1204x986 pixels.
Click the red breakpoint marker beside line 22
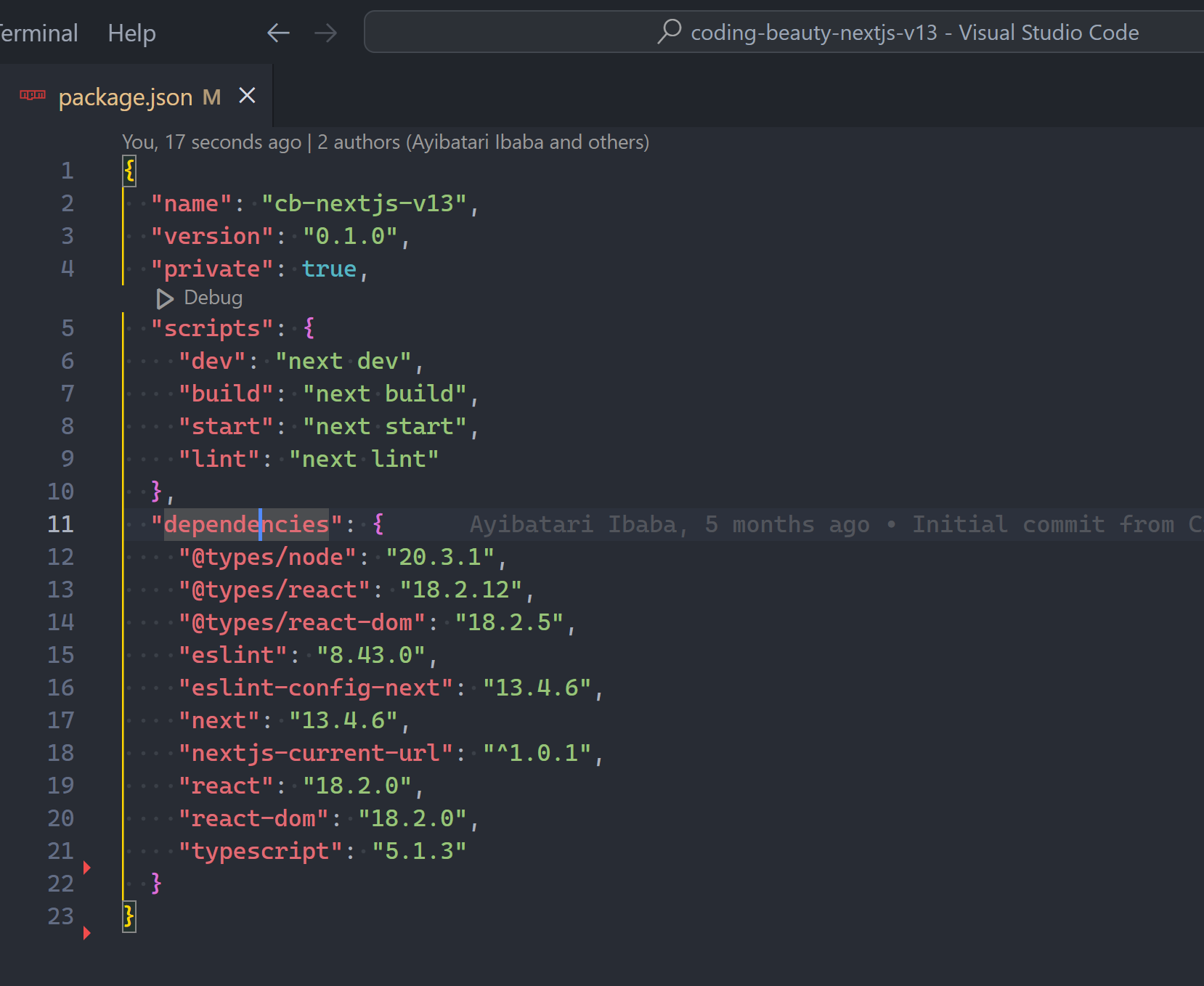pos(87,868)
